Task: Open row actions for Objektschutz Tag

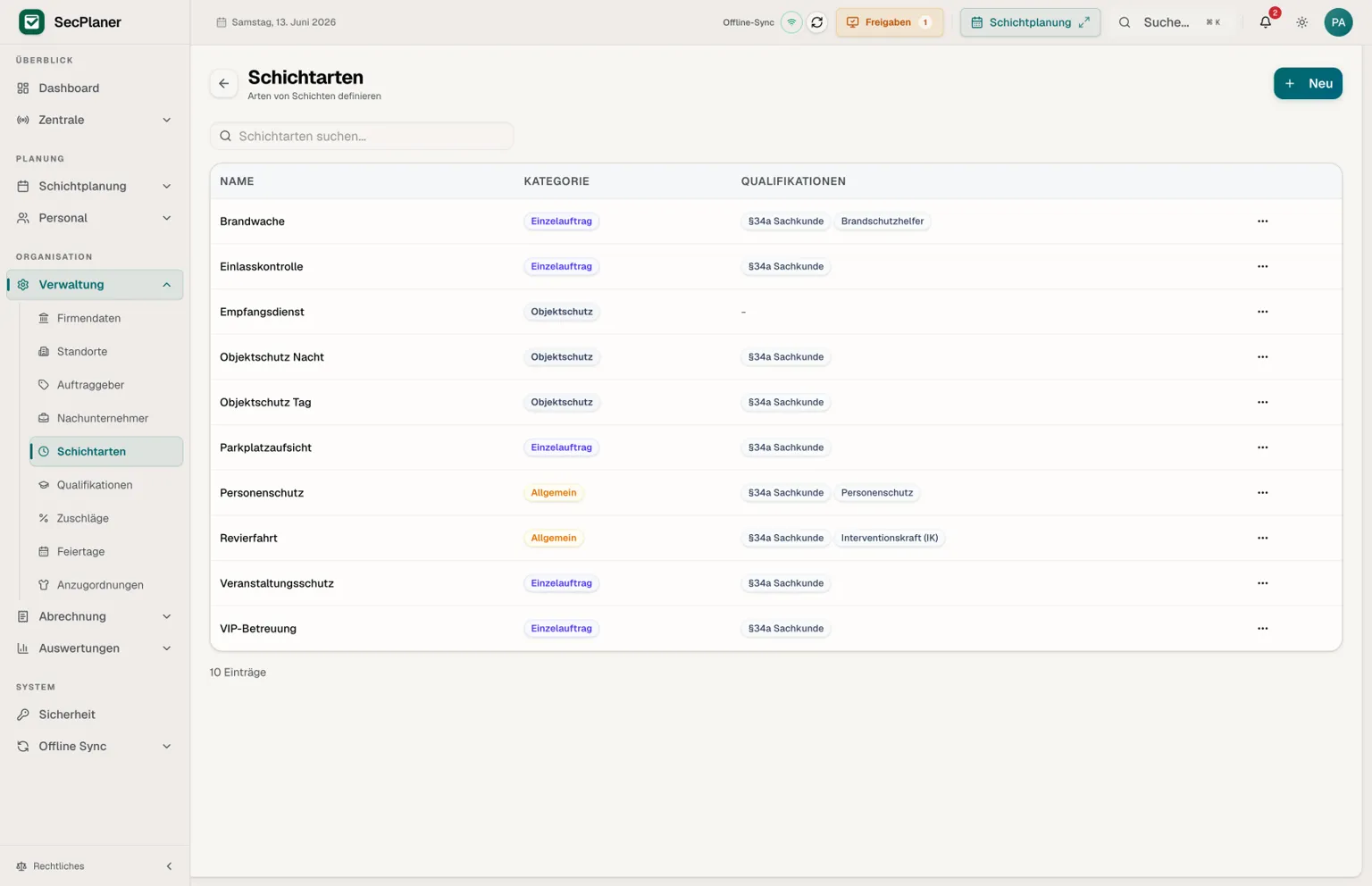Action: tap(1262, 402)
